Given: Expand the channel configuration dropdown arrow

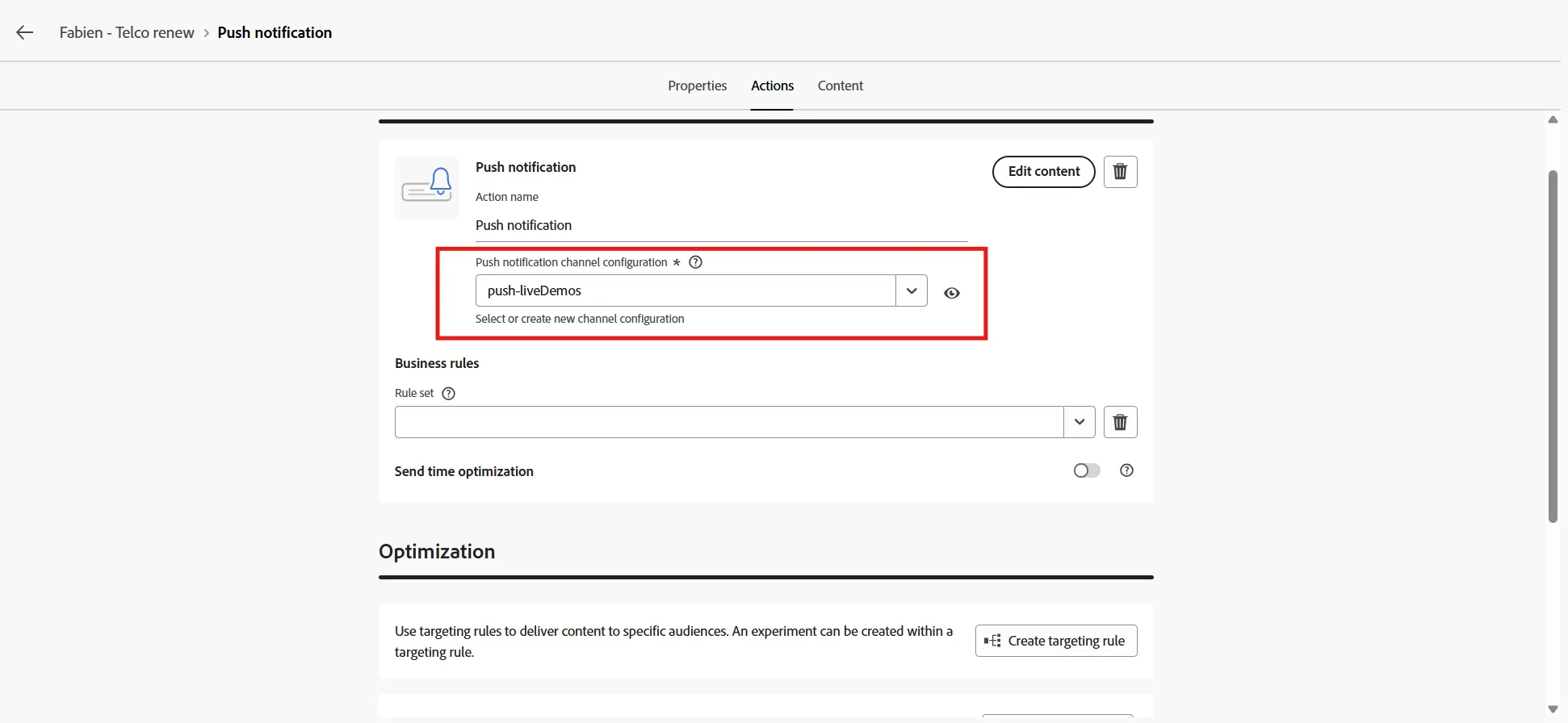Looking at the screenshot, I should (x=912, y=290).
